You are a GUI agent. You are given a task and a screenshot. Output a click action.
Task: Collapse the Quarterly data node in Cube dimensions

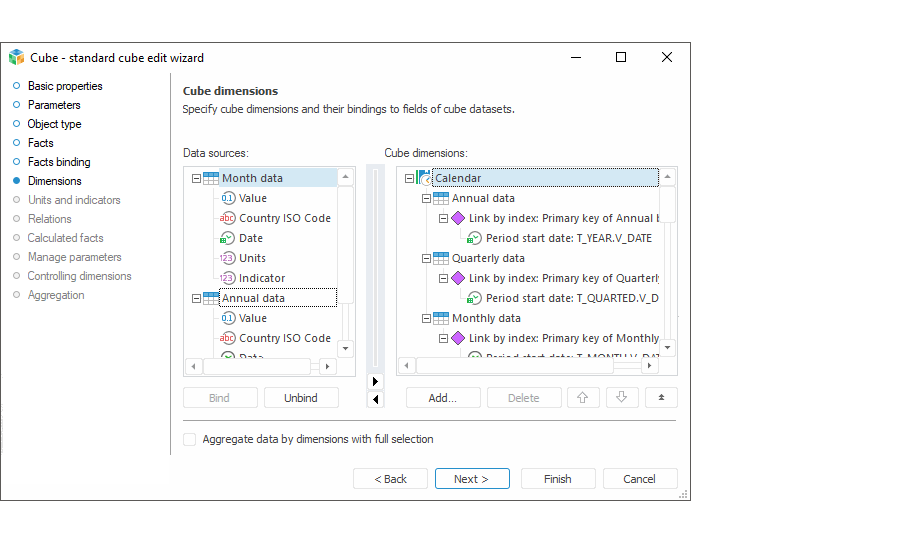[x=426, y=258]
